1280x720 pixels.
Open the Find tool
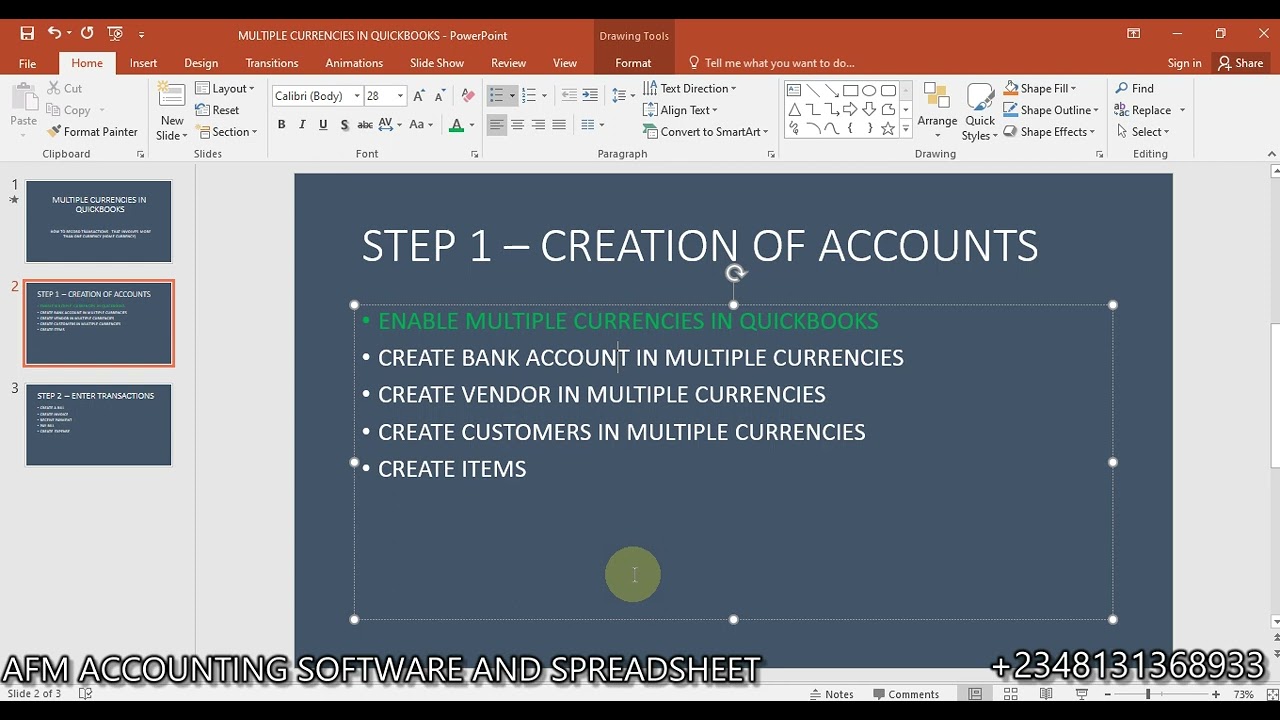1135,89
